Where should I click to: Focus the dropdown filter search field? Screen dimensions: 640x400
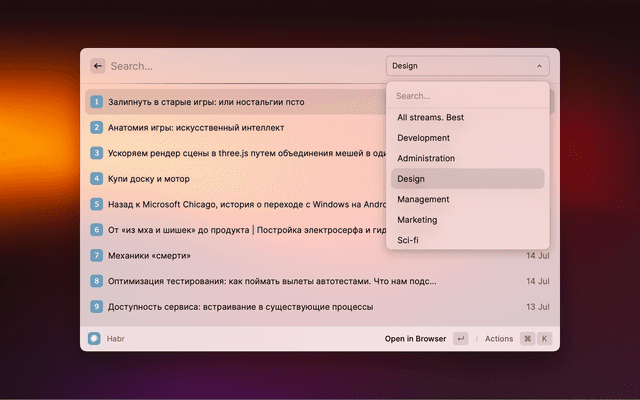(467, 96)
